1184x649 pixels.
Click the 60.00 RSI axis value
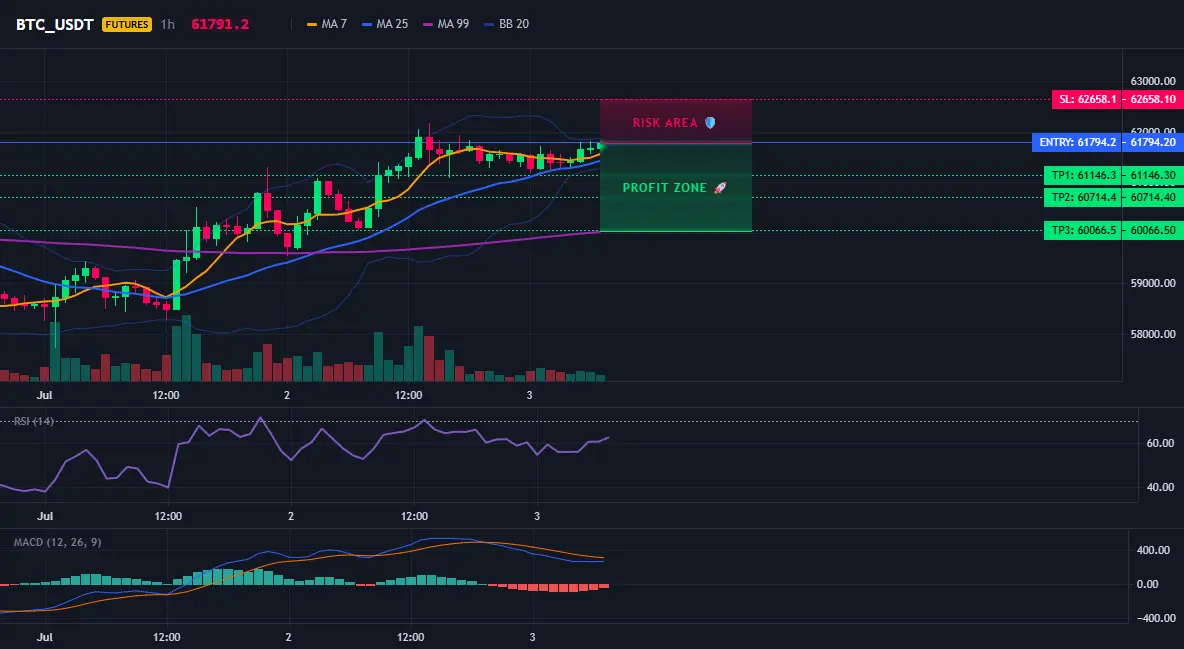coord(1160,443)
